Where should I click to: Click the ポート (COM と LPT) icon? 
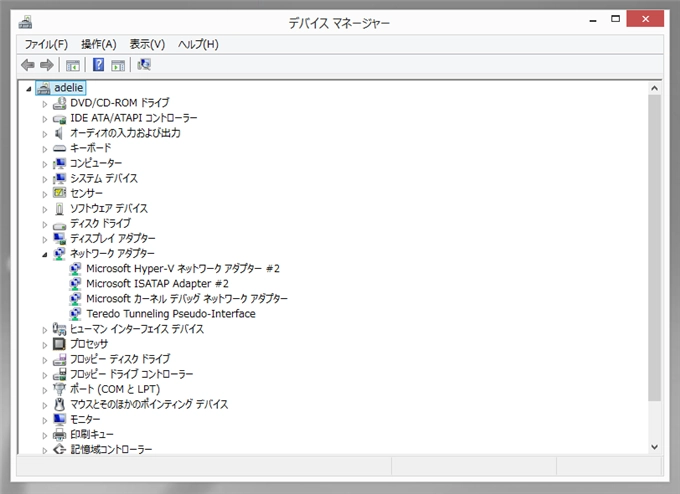click(x=59, y=389)
